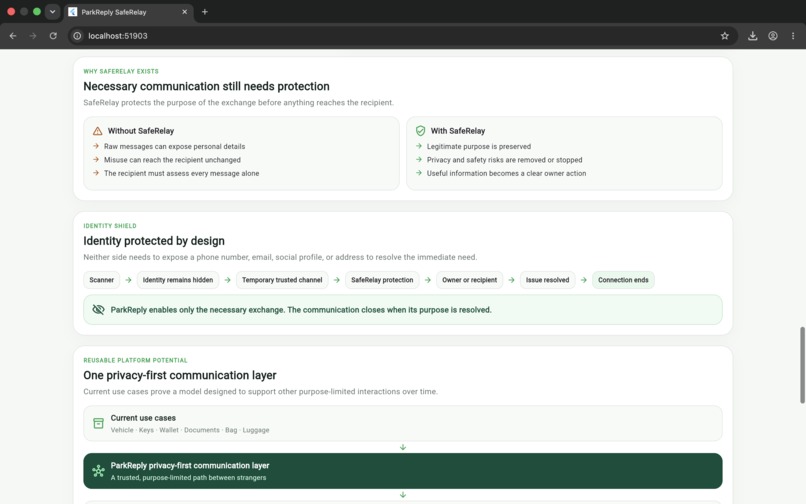
Task: Click heading Identity protected by design
Action: tap(154, 241)
